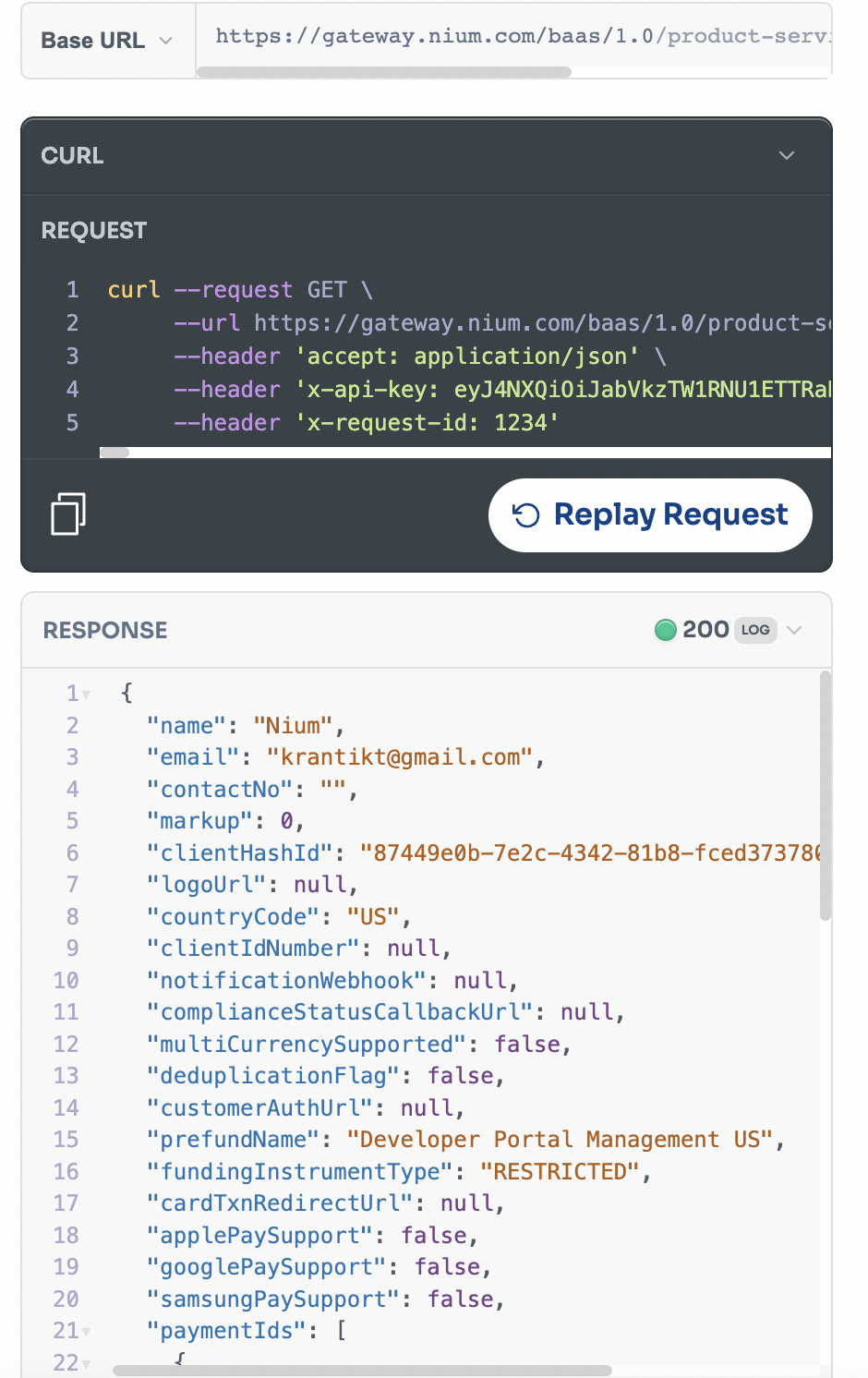The height and width of the screenshot is (1378, 868).
Task: Click the Replay Request button
Action: point(650,515)
